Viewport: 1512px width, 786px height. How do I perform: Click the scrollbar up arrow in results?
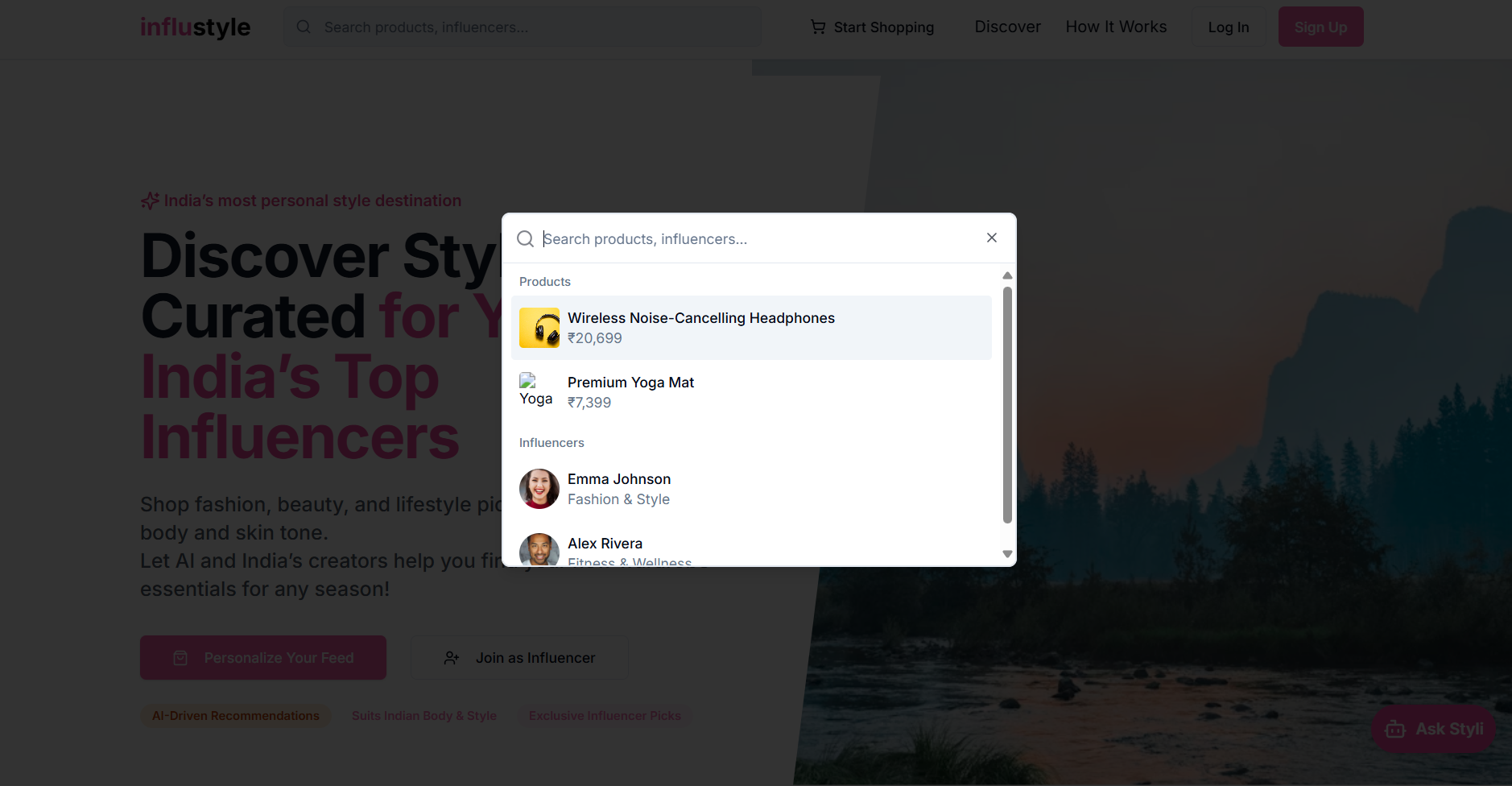(x=1007, y=275)
